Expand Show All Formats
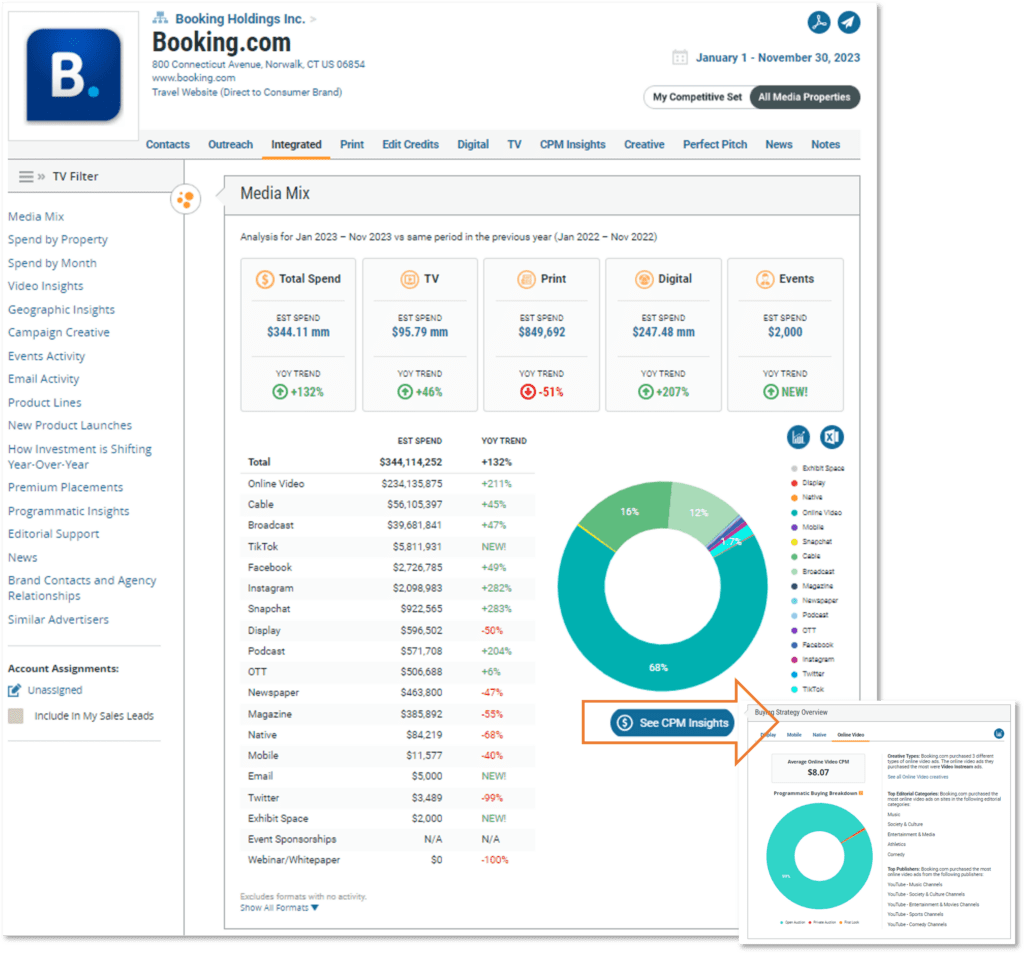The image size is (1024, 953). tap(279, 908)
